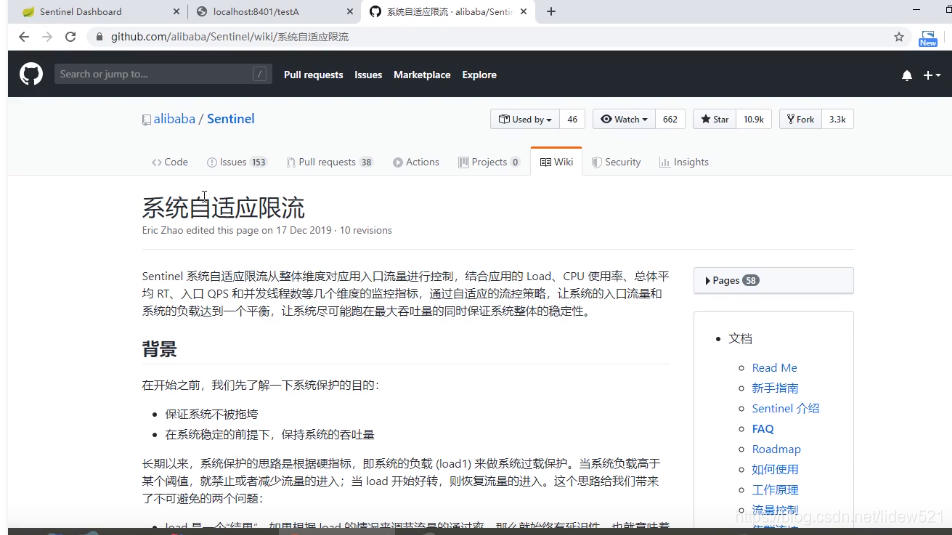Screen dimensions: 952x535
Task: Open Eric Zhao author text
Action: pyautogui.click(x=163, y=230)
